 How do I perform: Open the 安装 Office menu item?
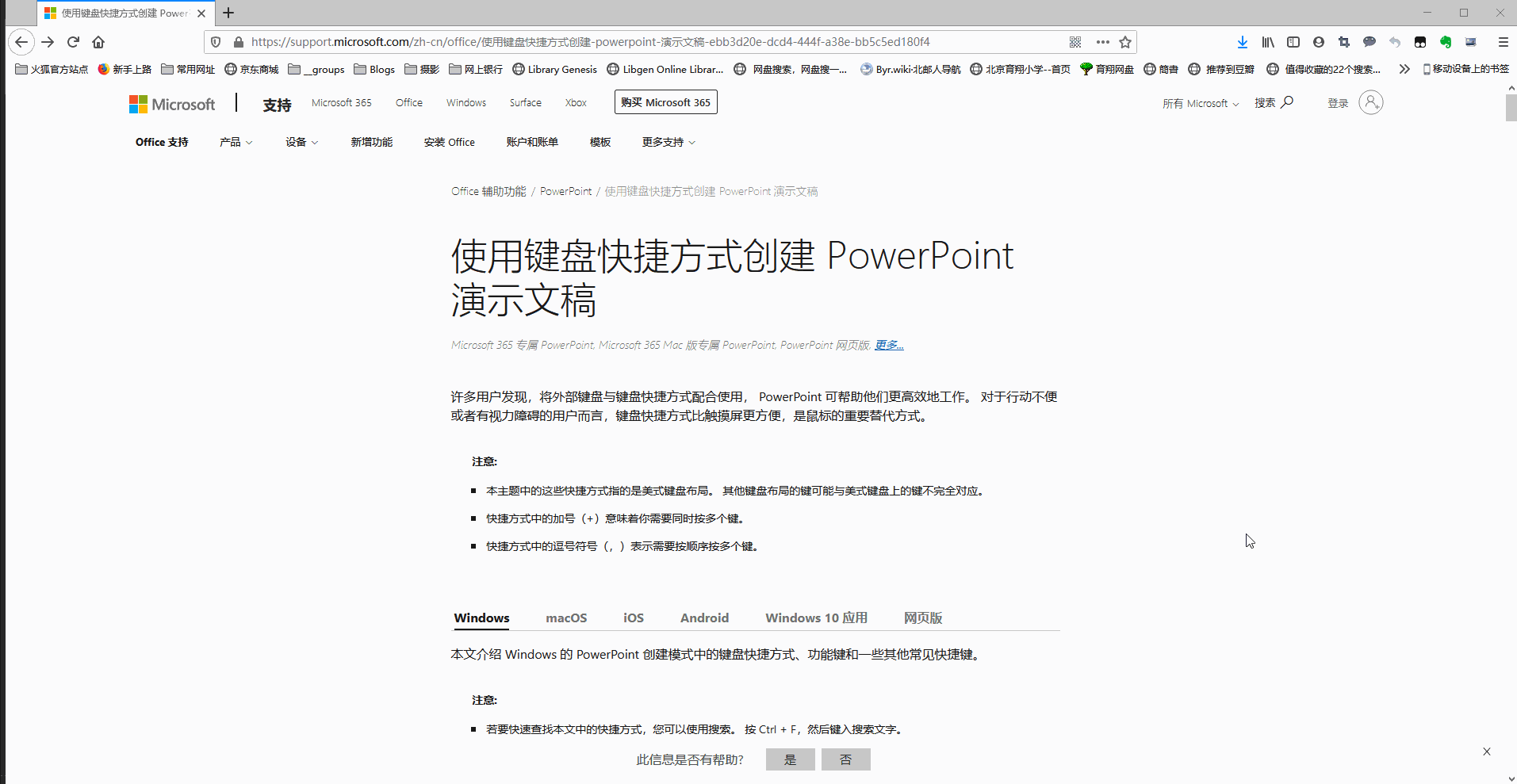(x=450, y=142)
